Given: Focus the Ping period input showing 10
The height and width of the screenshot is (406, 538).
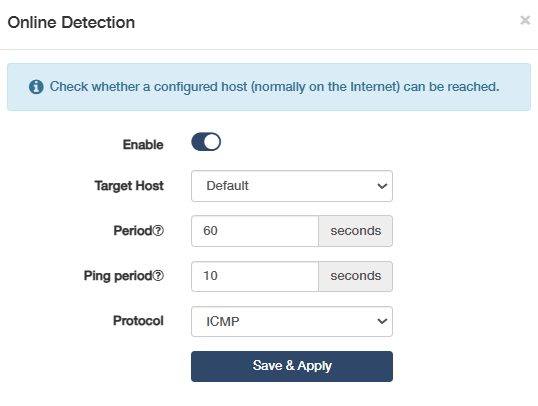Looking at the screenshot, I should pos(255,276).
